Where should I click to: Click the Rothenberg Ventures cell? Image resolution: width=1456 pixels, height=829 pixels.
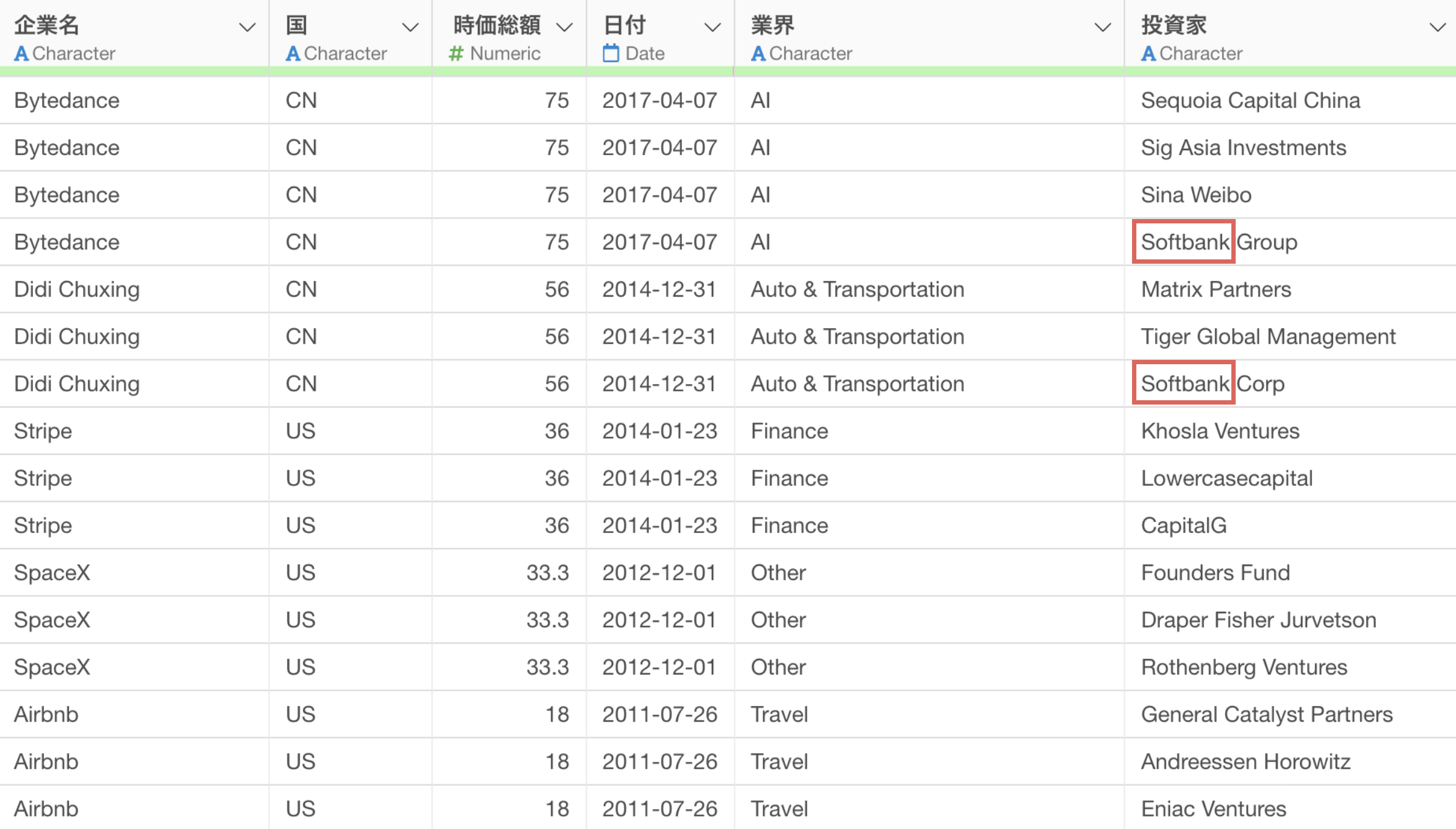pos(1290,667)
